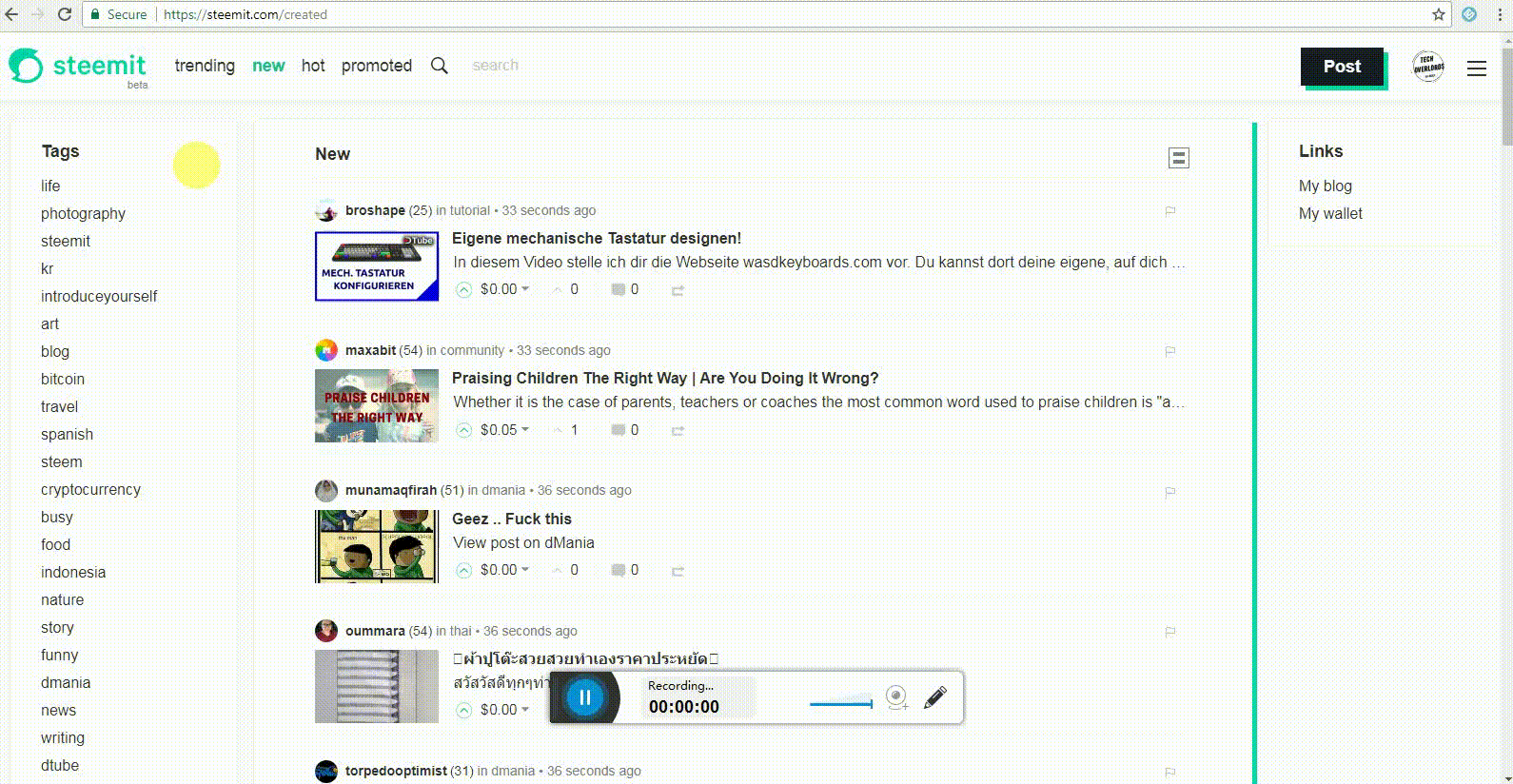Toggle the post list layout icon

(1178, 158)
